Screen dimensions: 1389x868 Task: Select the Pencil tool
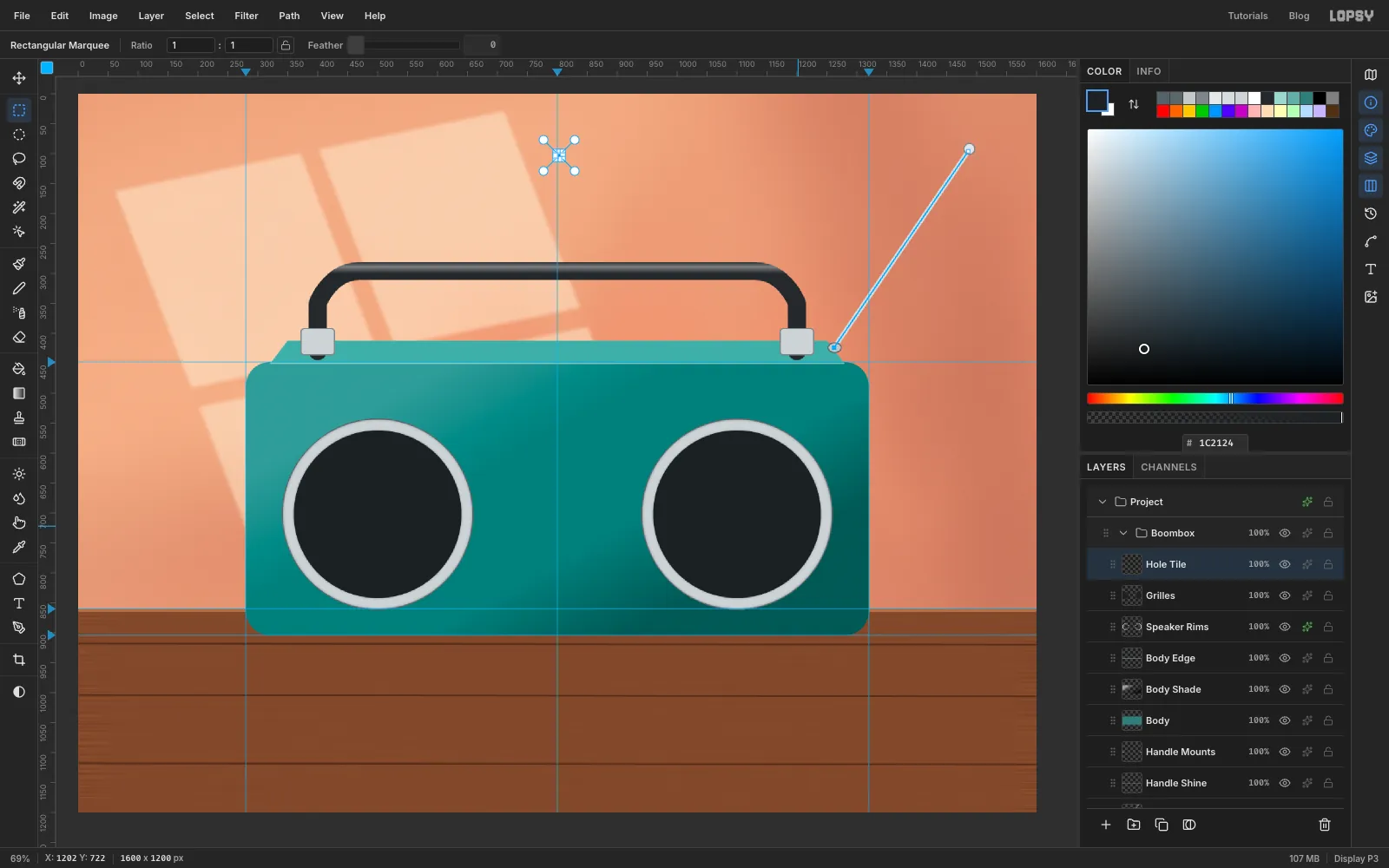[x=19, y=288]
